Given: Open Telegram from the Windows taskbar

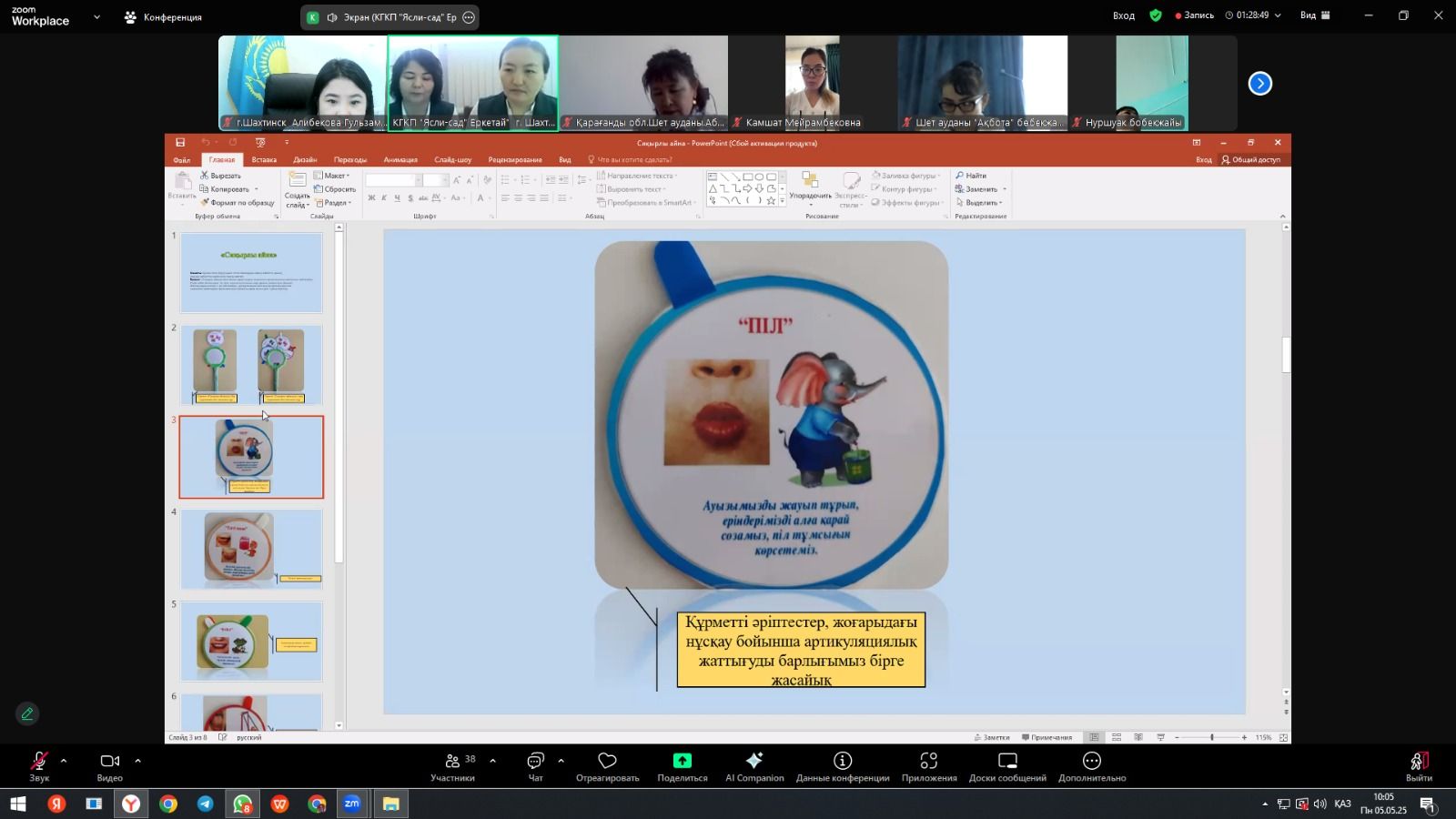Looking at the screenshot, I should point(206,804).
